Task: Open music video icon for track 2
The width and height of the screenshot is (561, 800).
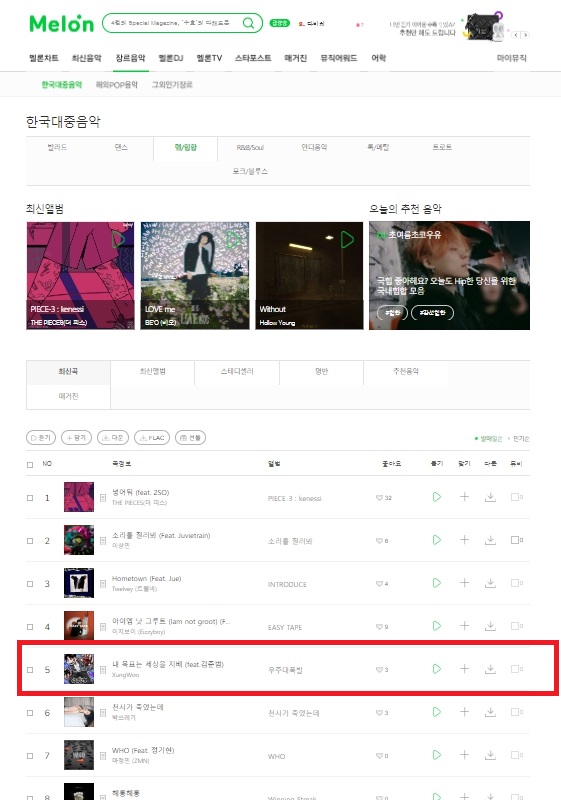Action: point(516,540)
